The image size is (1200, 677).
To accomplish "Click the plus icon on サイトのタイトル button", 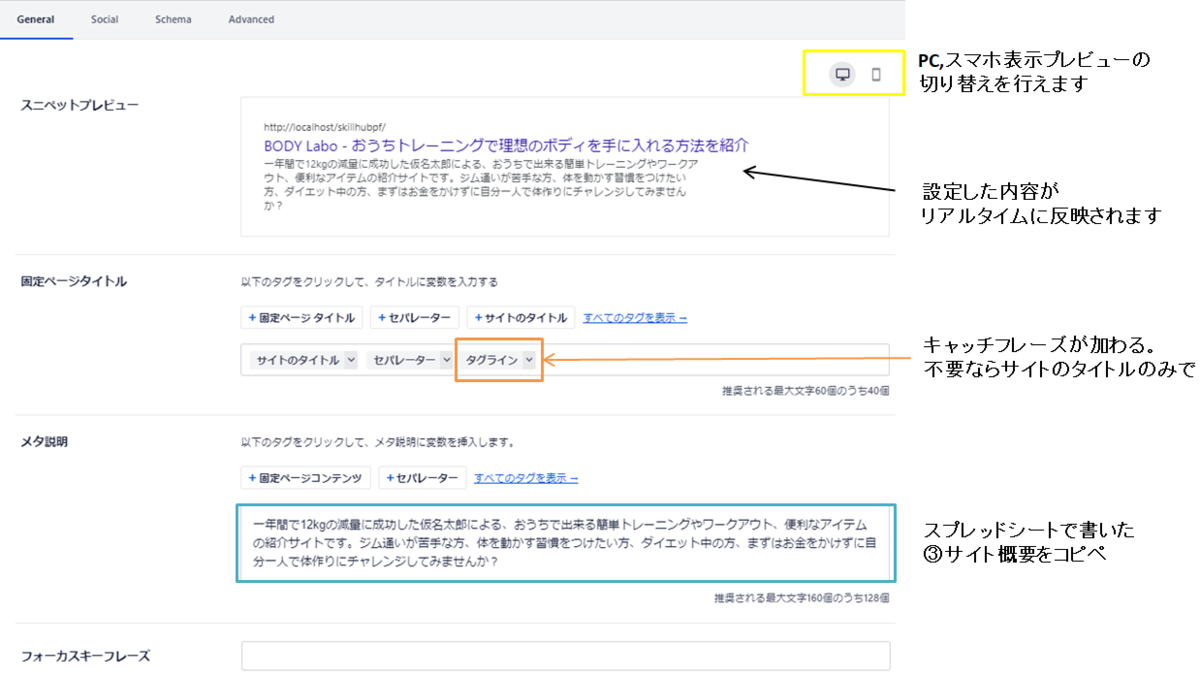I will coord(479,318).
